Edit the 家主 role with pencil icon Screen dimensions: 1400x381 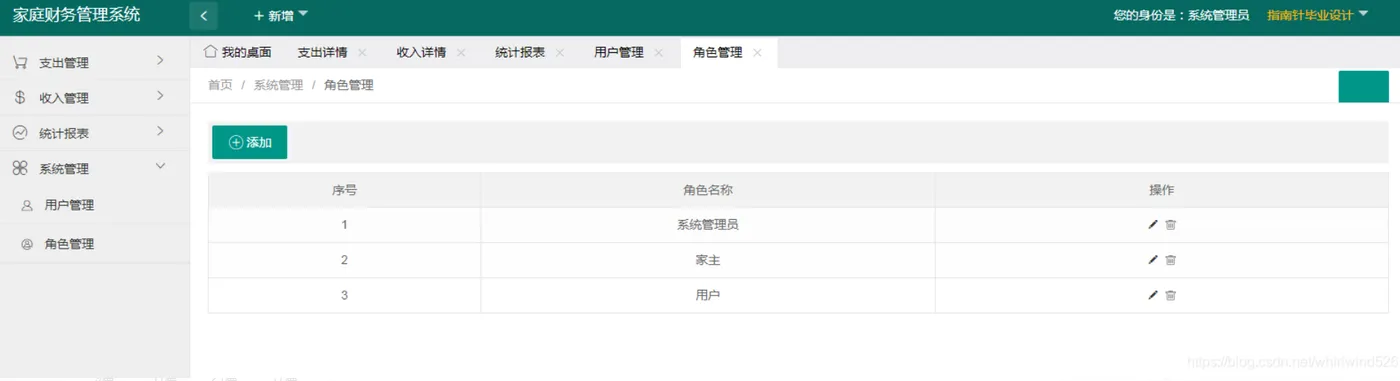[x=1153, y=260]
